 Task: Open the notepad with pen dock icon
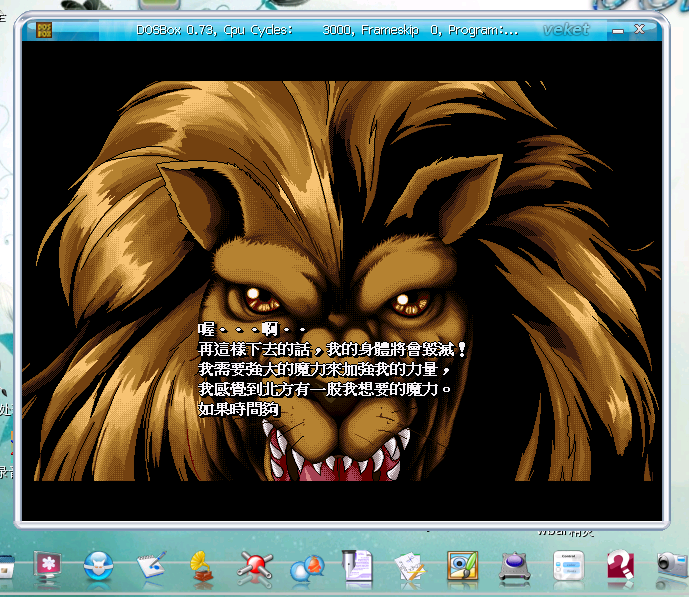point(152,564)
